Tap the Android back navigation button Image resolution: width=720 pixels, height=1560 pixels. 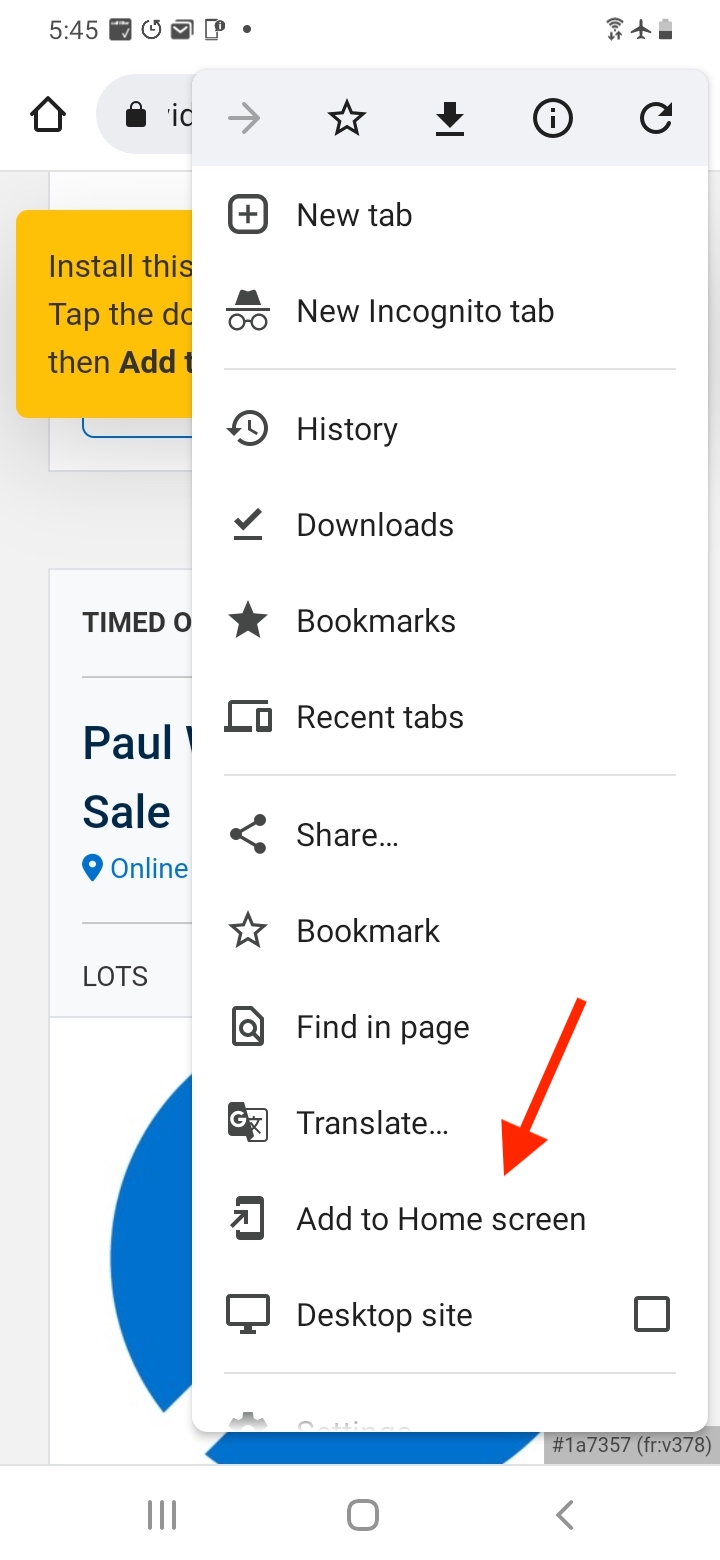(565, 1514)
